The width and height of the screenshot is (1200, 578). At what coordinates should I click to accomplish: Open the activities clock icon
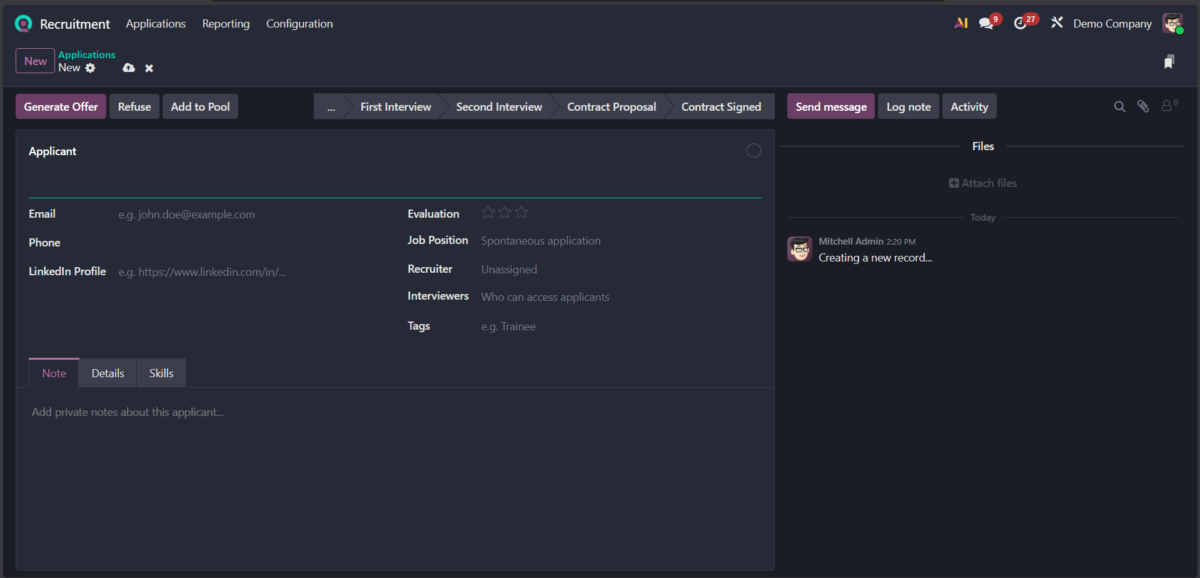[1020, 23]
